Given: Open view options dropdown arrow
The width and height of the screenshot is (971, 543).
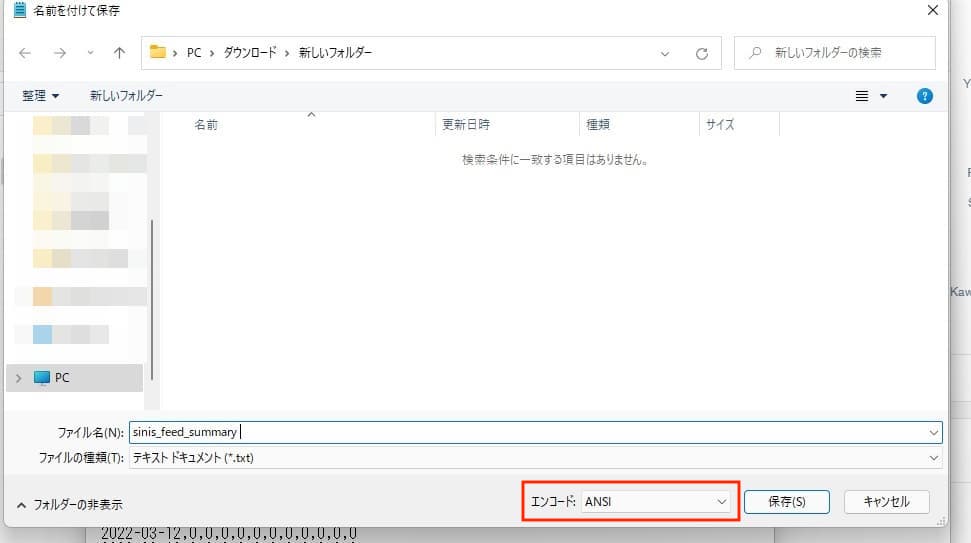Looking at the screenshot, I should (884, 96).
